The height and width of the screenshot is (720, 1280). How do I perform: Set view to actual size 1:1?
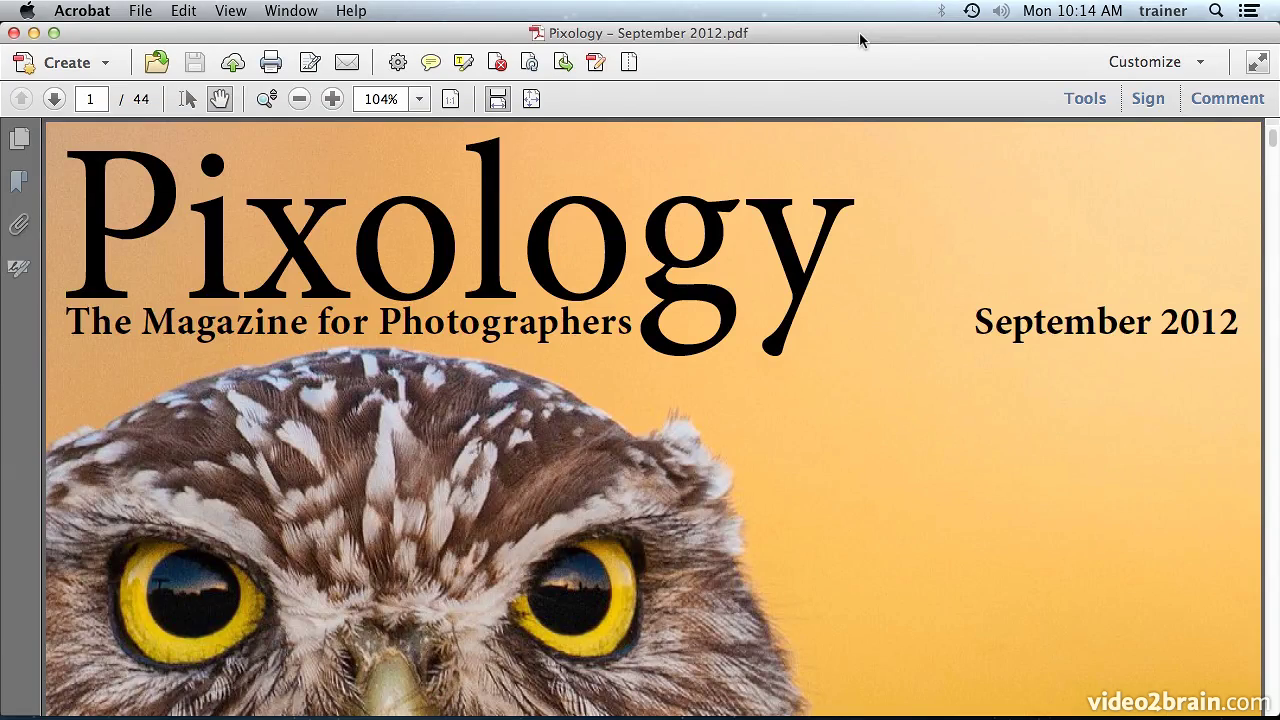451,99
